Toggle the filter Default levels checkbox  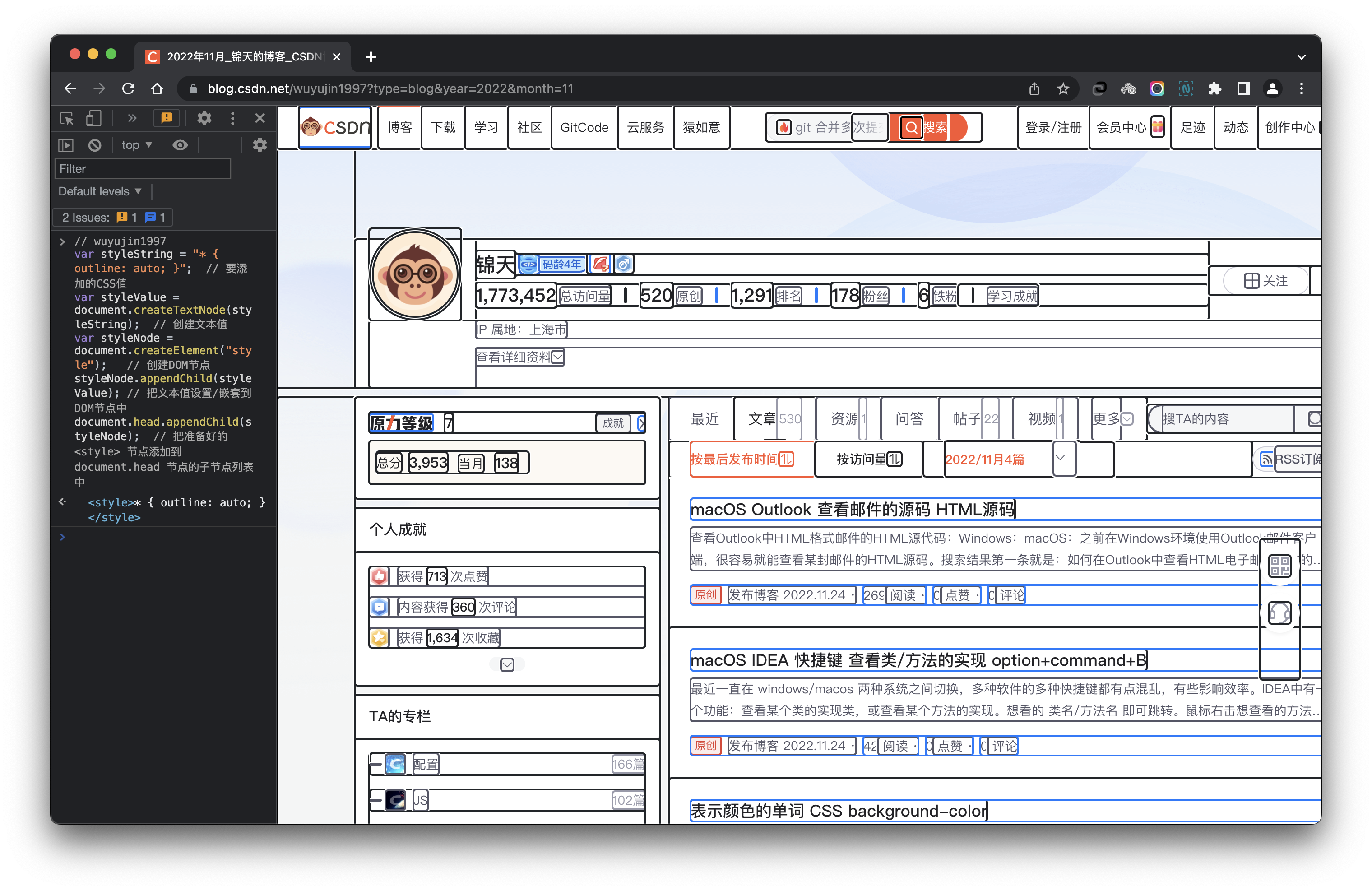tap(100, 192)
